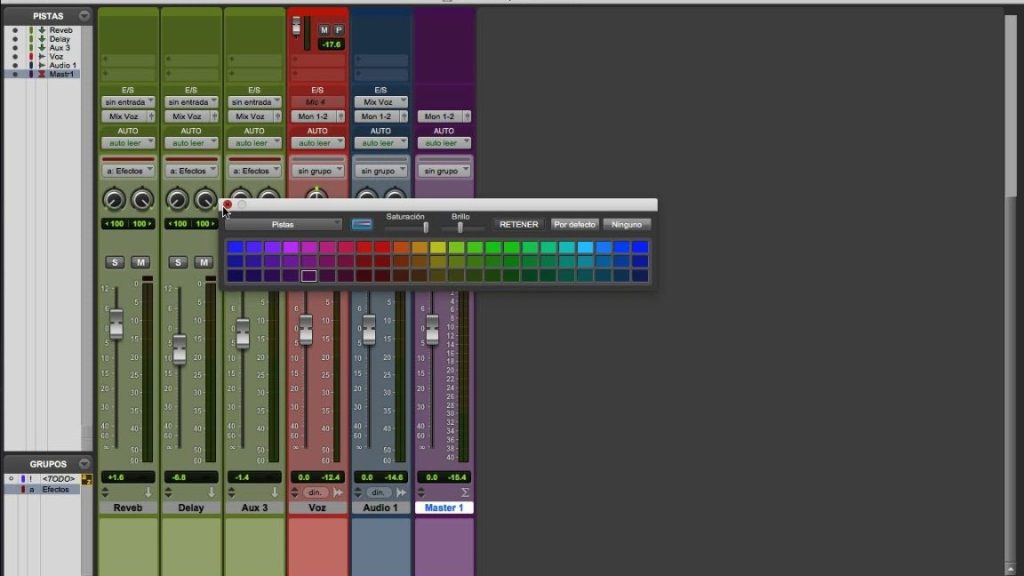Screen dimensions: 1024x576
Task: Click the Reveb output window icon beside Mix Voz
Action: tap(151, 116)
